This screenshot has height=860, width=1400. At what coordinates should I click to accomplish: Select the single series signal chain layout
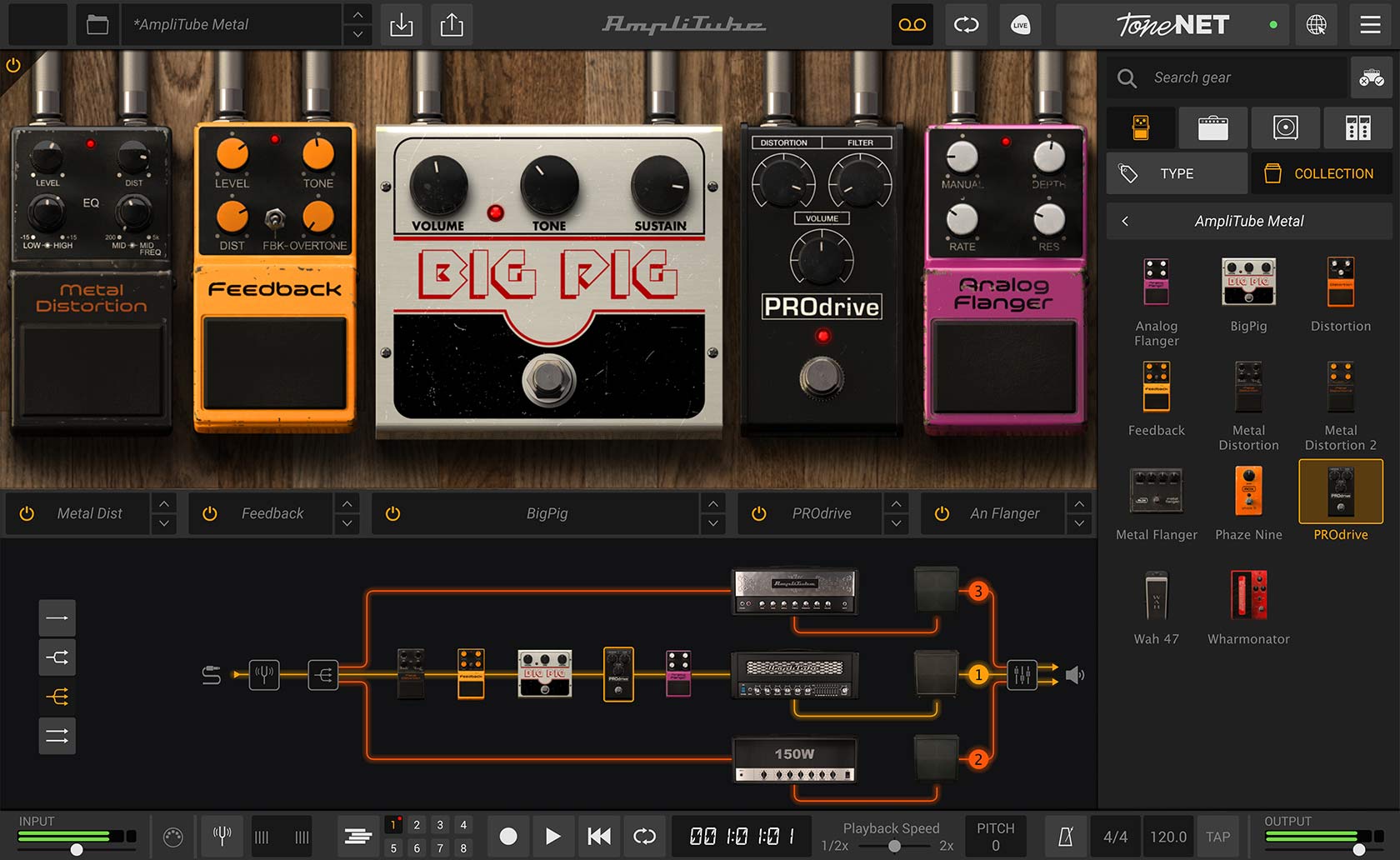point(57,617)
